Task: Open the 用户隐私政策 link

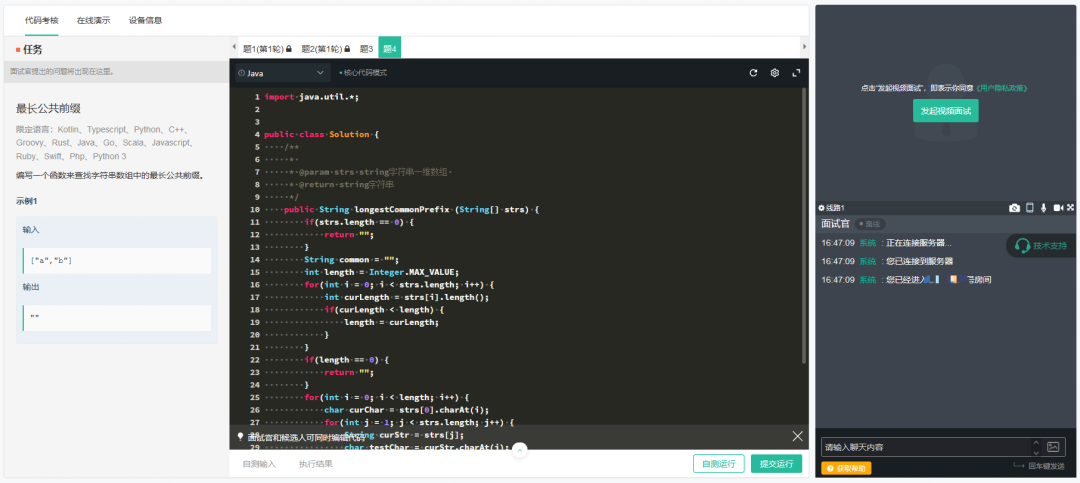Action: click(1002, 88)
